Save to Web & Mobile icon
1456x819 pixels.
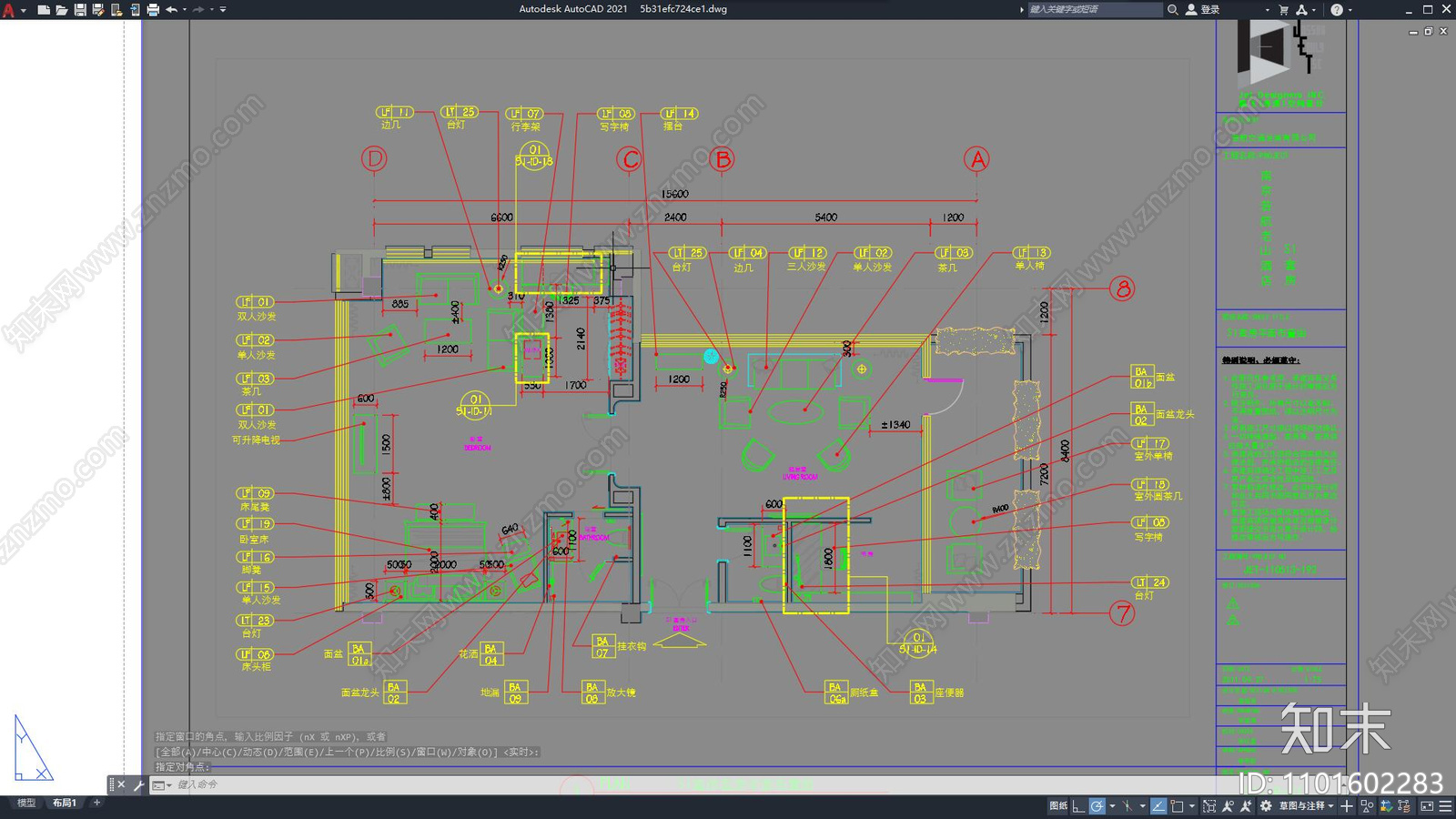click(x=134, y=9)
